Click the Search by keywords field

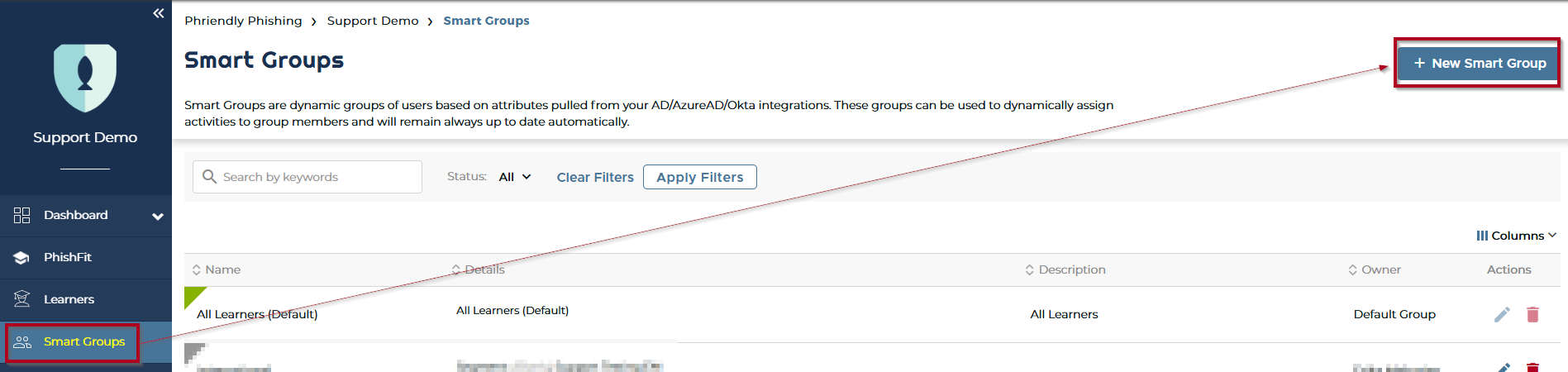[x=318, y=177]
